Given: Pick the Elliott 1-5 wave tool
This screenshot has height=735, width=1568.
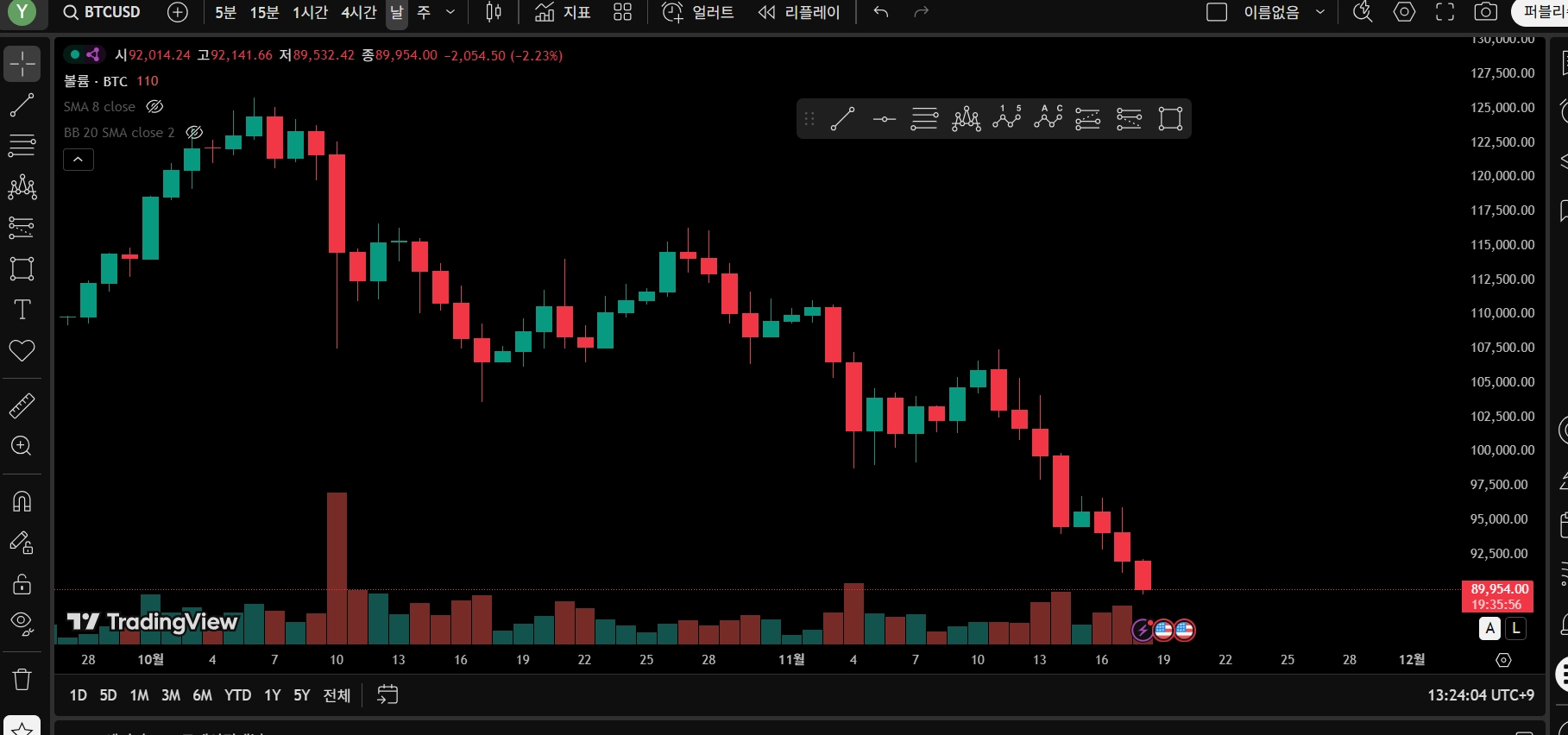Looking at the screenshot, I should coord(1006,119).
